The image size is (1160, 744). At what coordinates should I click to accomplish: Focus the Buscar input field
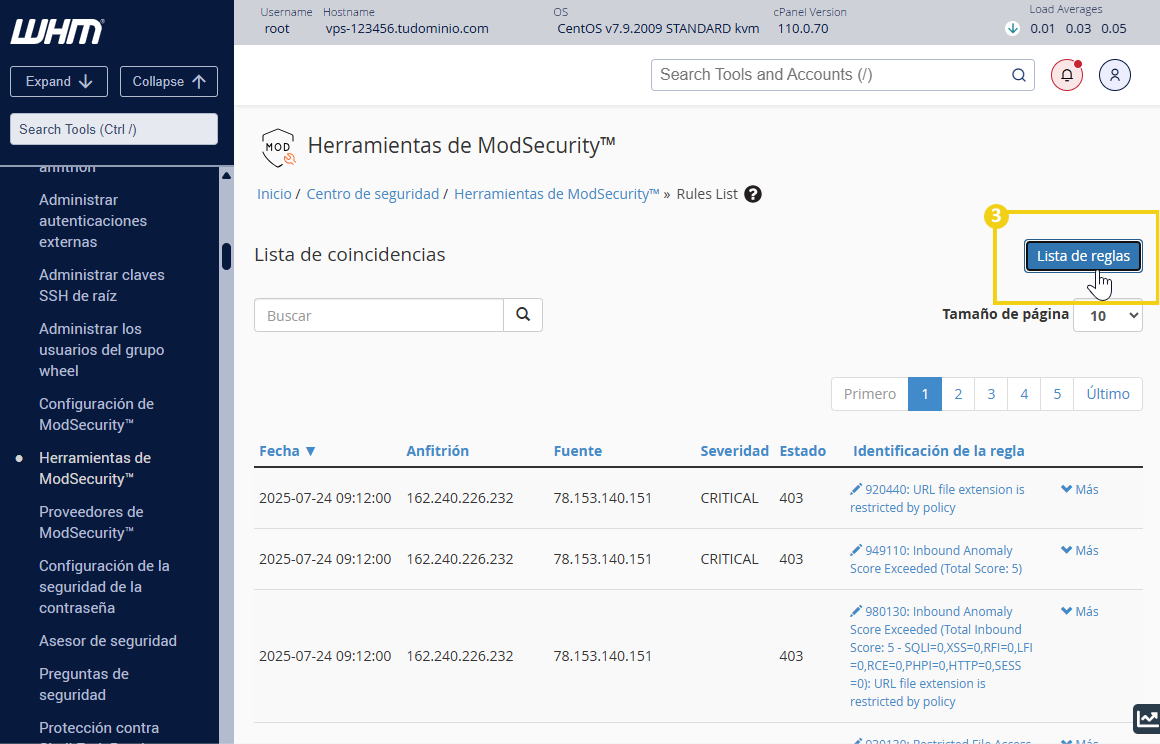(x=379, y=315)
